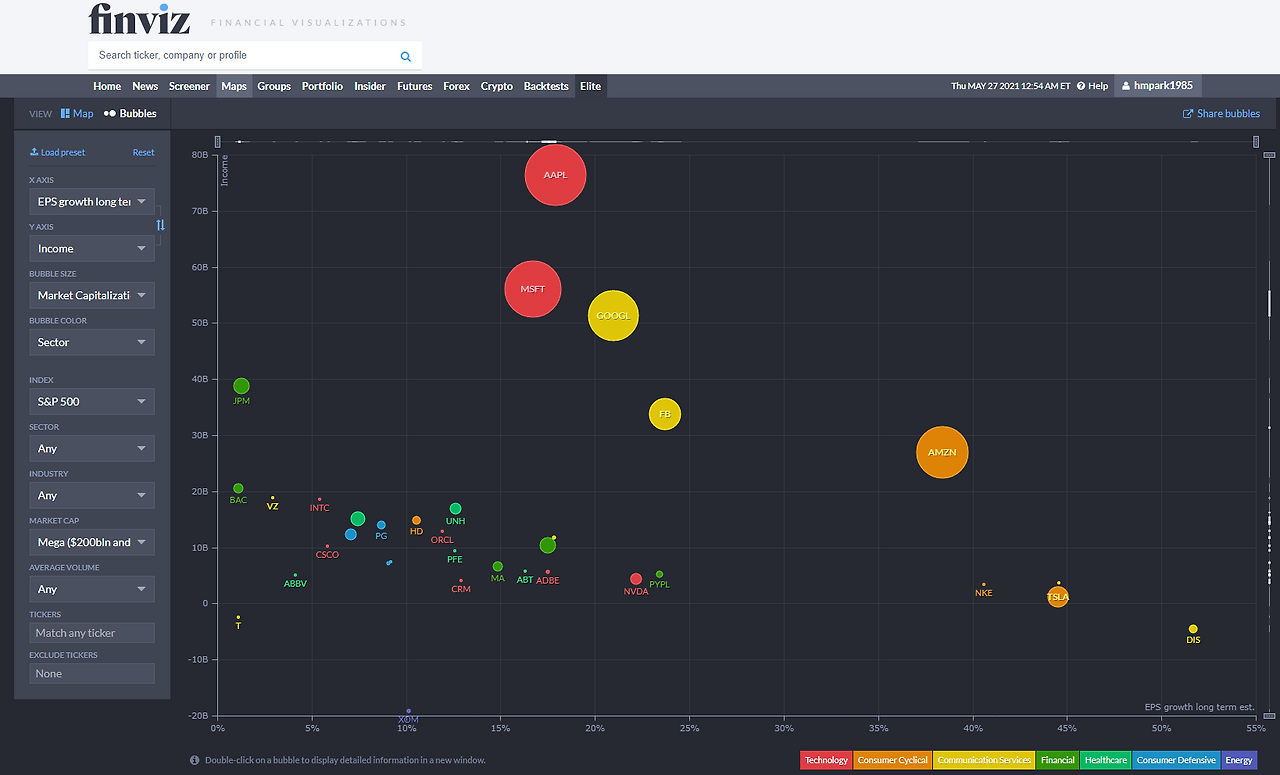Click the Share bubbles icon
This screenshot has height=775, width=1280.
[x=1188, y=113]
